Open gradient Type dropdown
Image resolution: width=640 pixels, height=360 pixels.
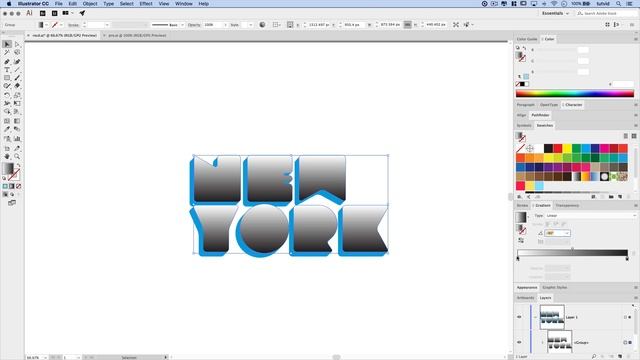tap(591, 216)
